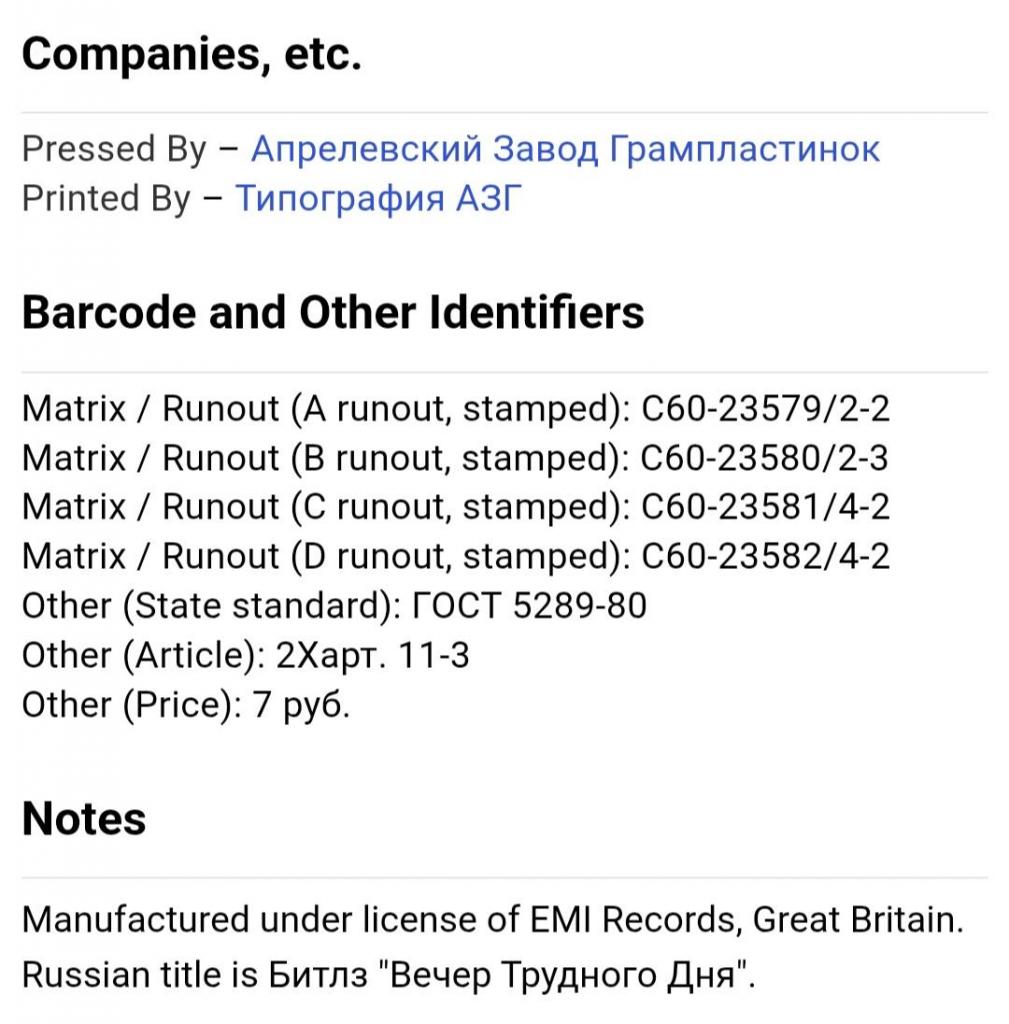Click the Russian title Битлз note line
This screenshot has height=1024, width=1009.
(x=389, y=975)
